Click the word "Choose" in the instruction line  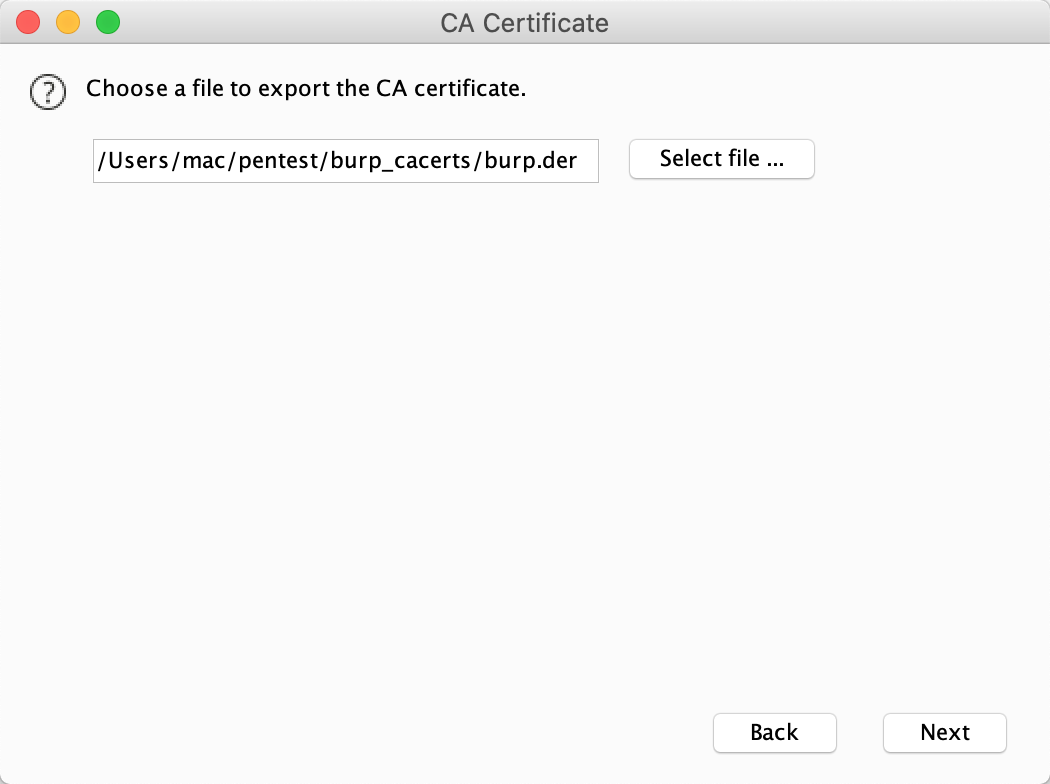(x=127, y=89)
